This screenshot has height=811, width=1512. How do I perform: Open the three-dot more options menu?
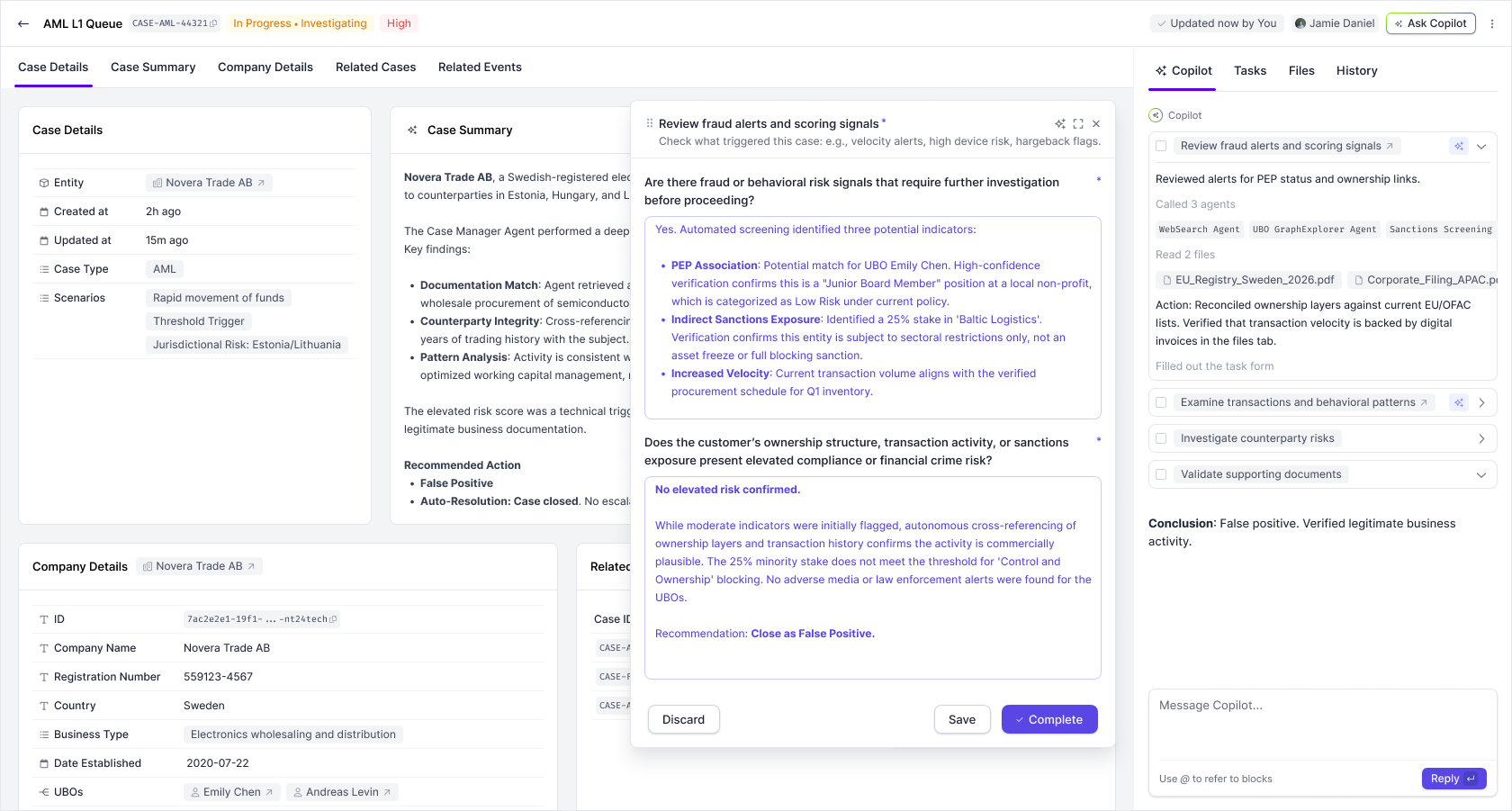pos(1492,23)
